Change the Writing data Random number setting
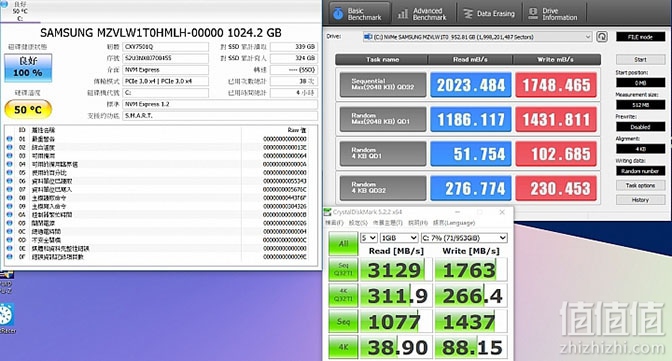 [640, 171]
